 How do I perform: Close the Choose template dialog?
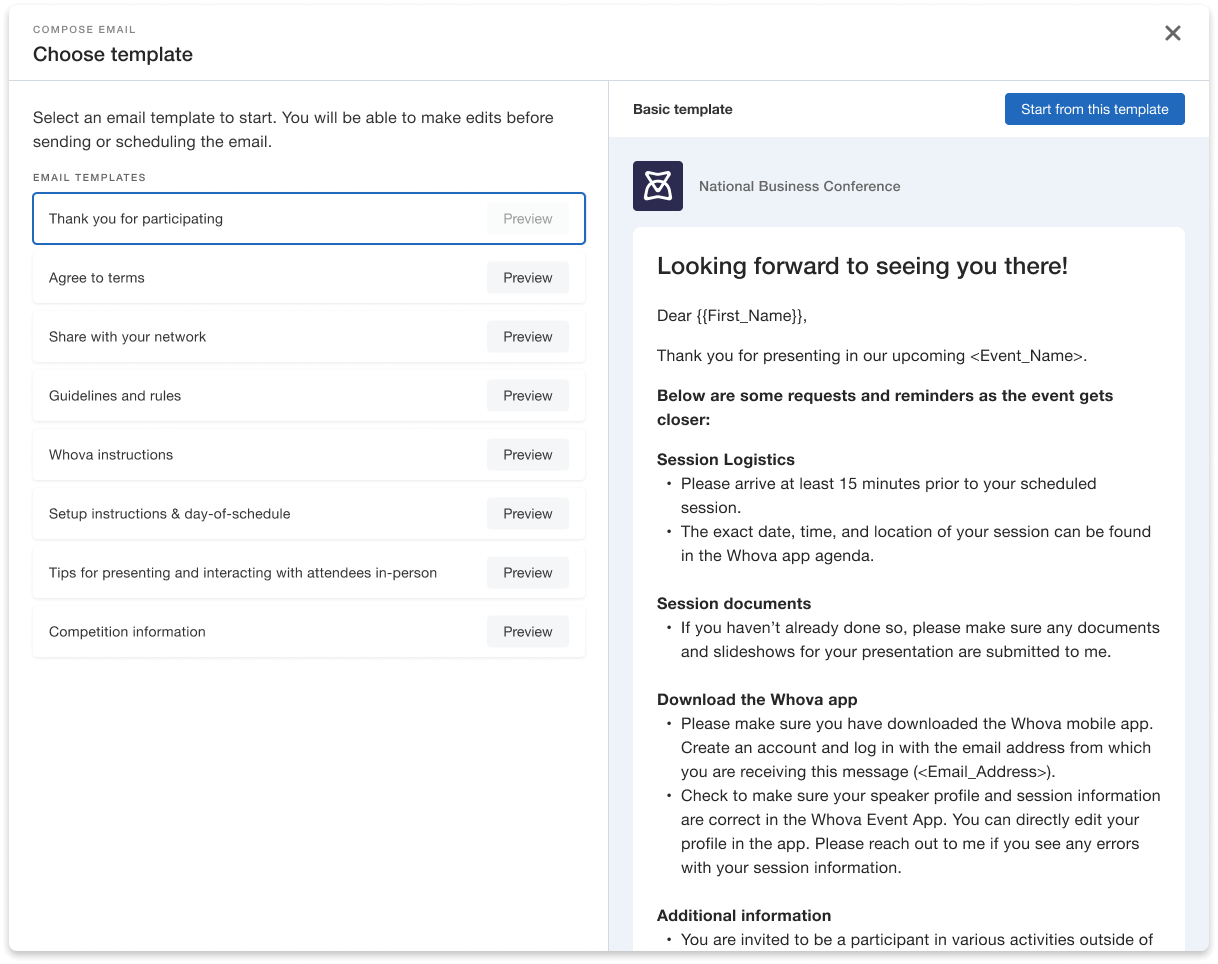click(1173, 33)
